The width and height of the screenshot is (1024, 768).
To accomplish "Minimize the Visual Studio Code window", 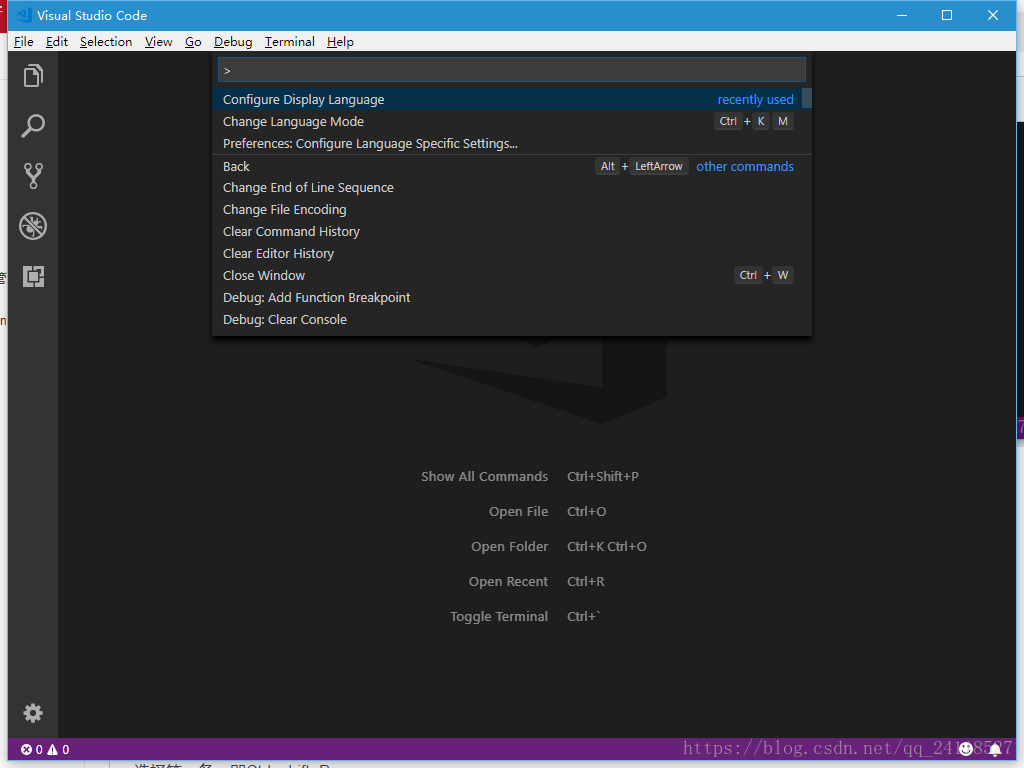I will (x=902, y=15).
